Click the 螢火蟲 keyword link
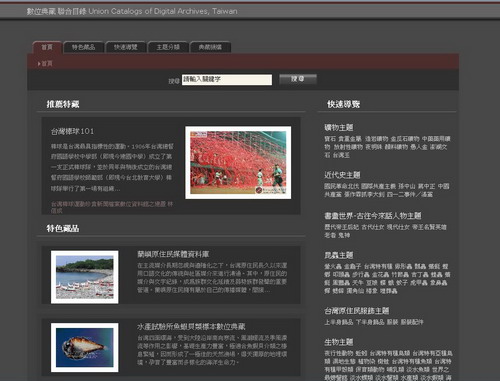 [x=333, y=266]
